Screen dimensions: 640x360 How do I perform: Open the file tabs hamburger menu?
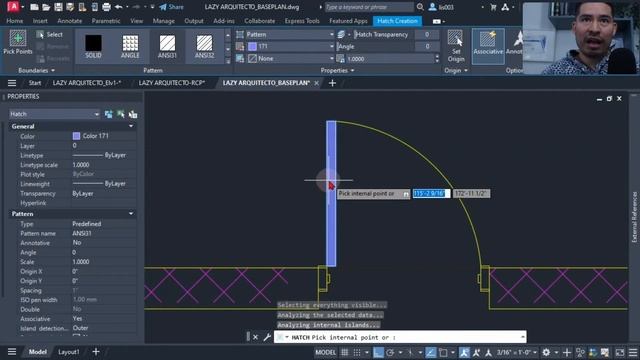click(12, 83)
